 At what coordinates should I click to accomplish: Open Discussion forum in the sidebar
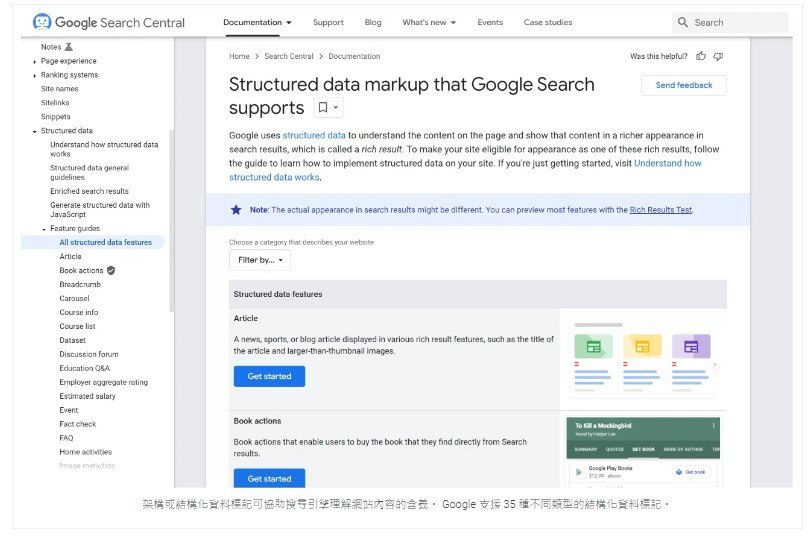[89, 354]
